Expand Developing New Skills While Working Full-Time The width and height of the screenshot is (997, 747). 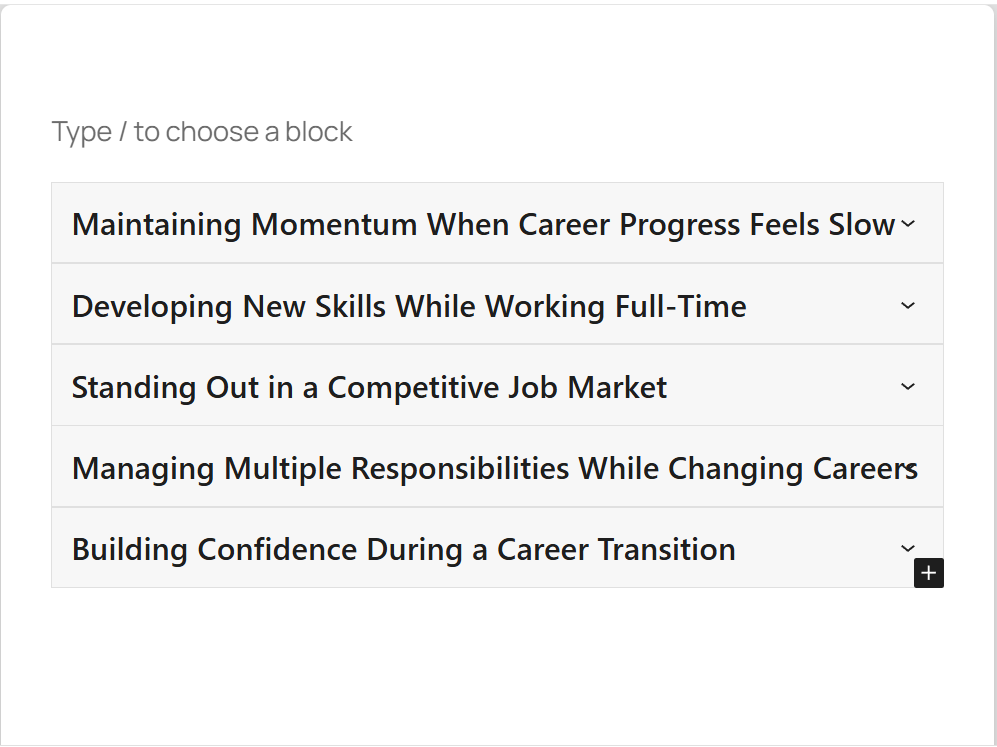409,305
